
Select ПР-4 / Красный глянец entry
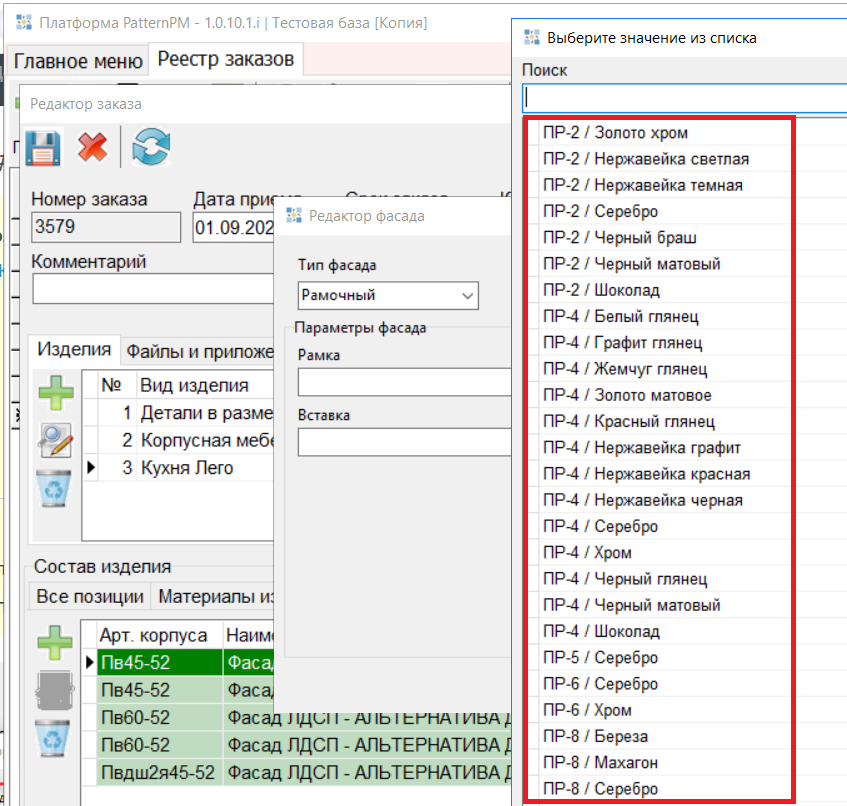tap(628, 422)
